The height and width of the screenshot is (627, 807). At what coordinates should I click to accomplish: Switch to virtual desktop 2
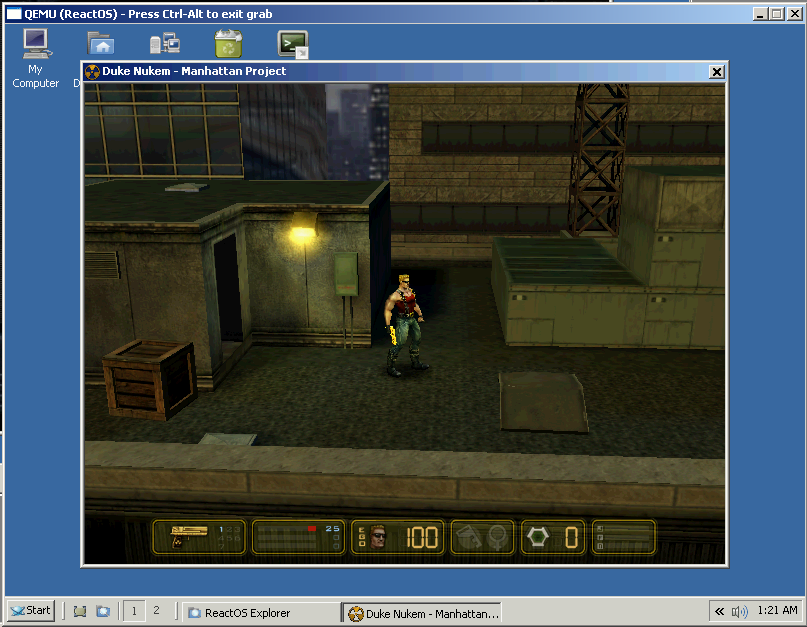pos(156,610)
